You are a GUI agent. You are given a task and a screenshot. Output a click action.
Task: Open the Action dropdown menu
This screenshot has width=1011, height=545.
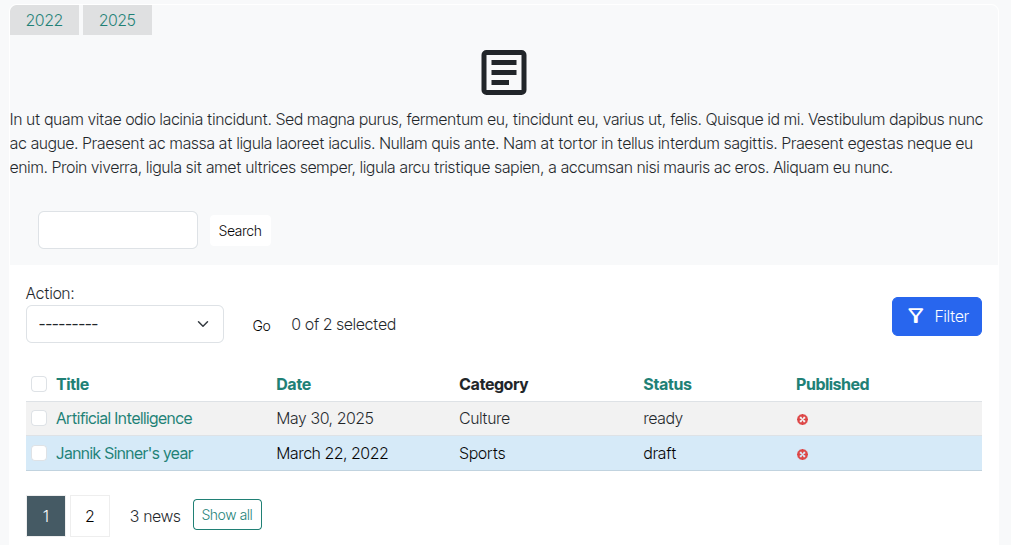(124, 324)
